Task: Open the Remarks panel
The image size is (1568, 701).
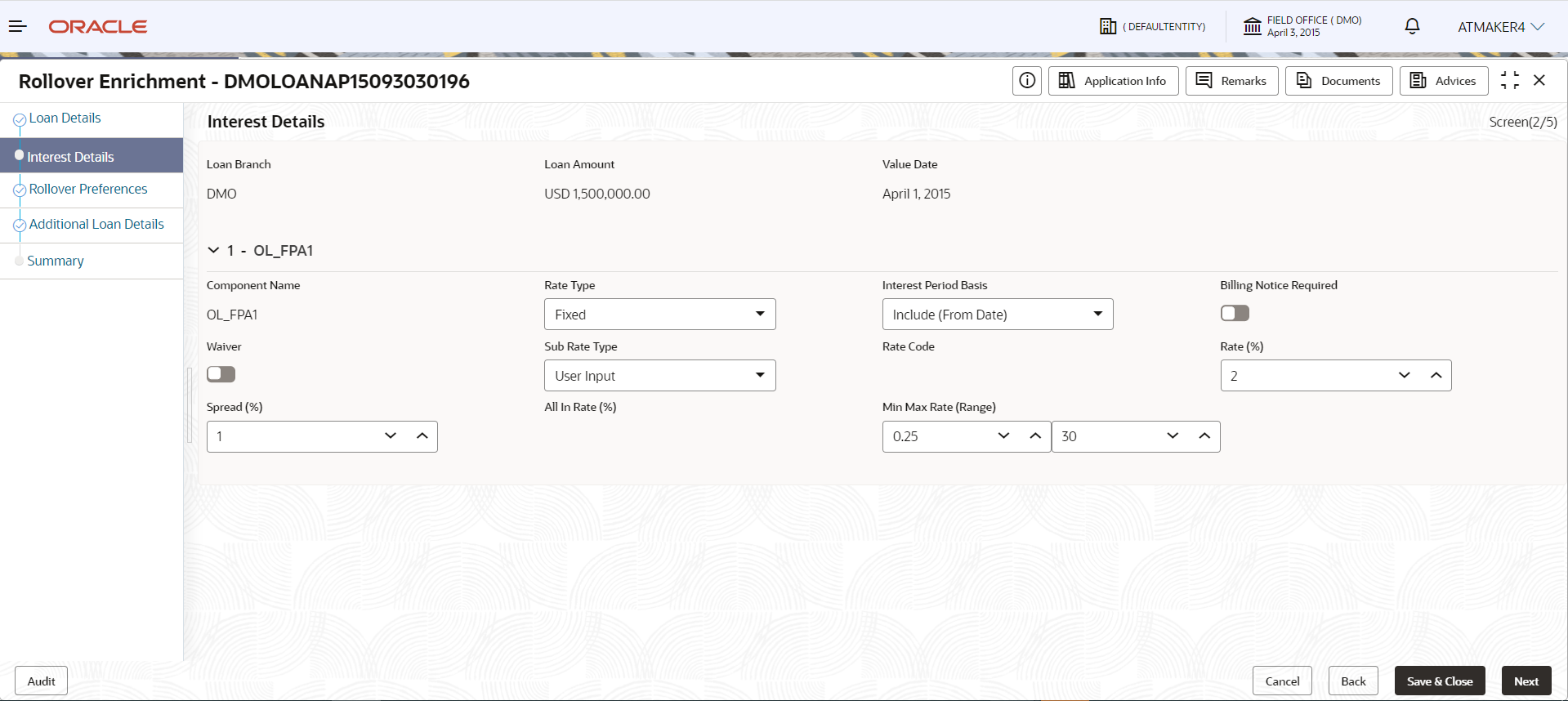Action: coord(1231,81)
